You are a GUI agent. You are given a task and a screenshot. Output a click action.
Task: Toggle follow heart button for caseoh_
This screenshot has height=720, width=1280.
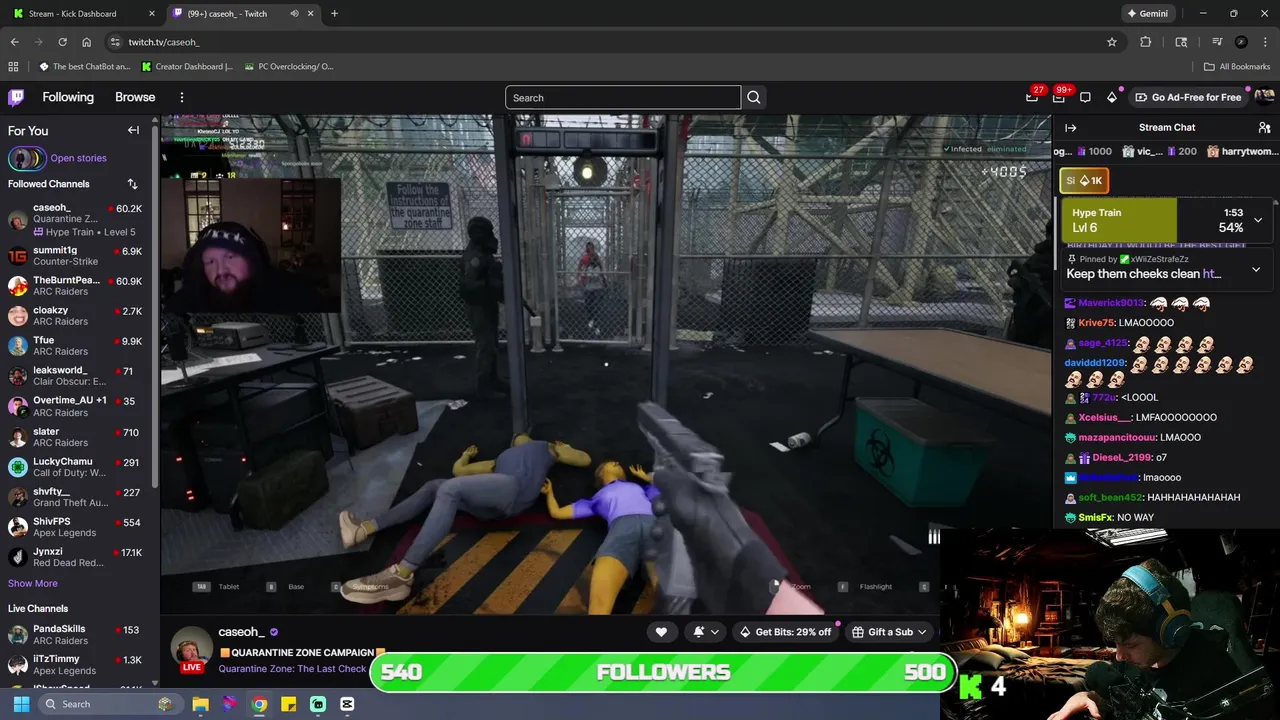click(661, 632)
